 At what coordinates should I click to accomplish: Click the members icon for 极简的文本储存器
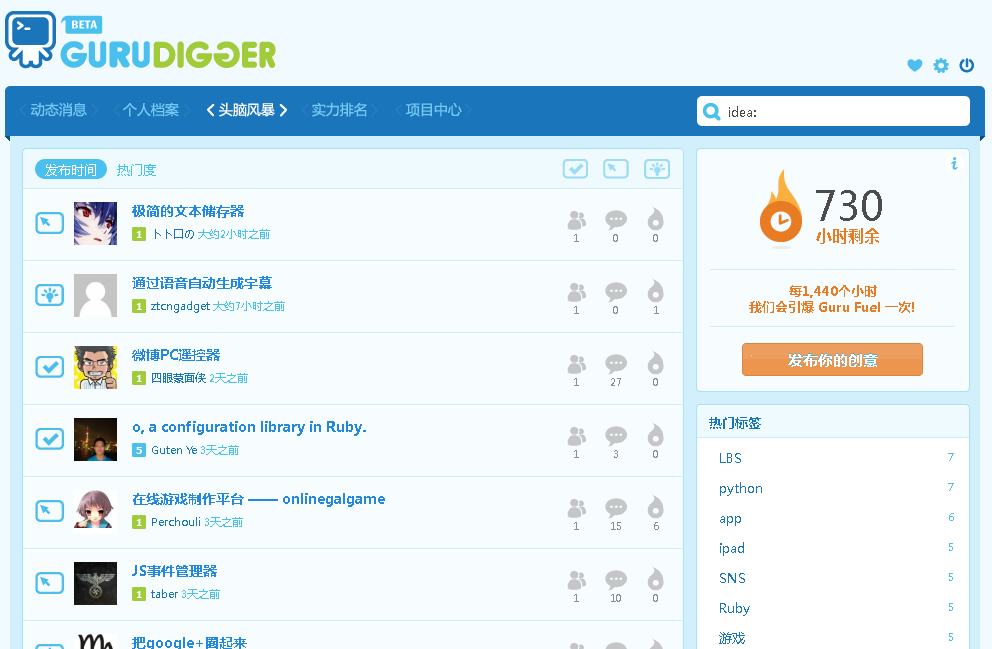click(x=576, y=220)
